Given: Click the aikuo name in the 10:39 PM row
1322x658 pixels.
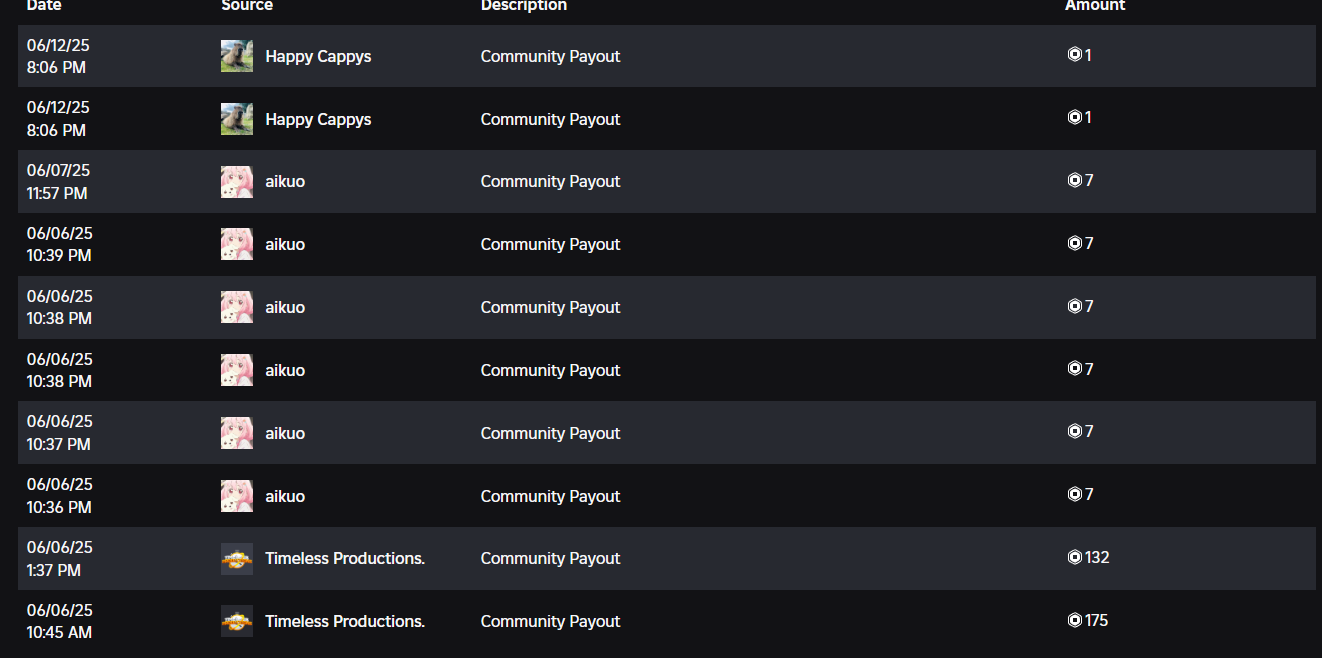Looking at the screenshot, I should (285, 244).
